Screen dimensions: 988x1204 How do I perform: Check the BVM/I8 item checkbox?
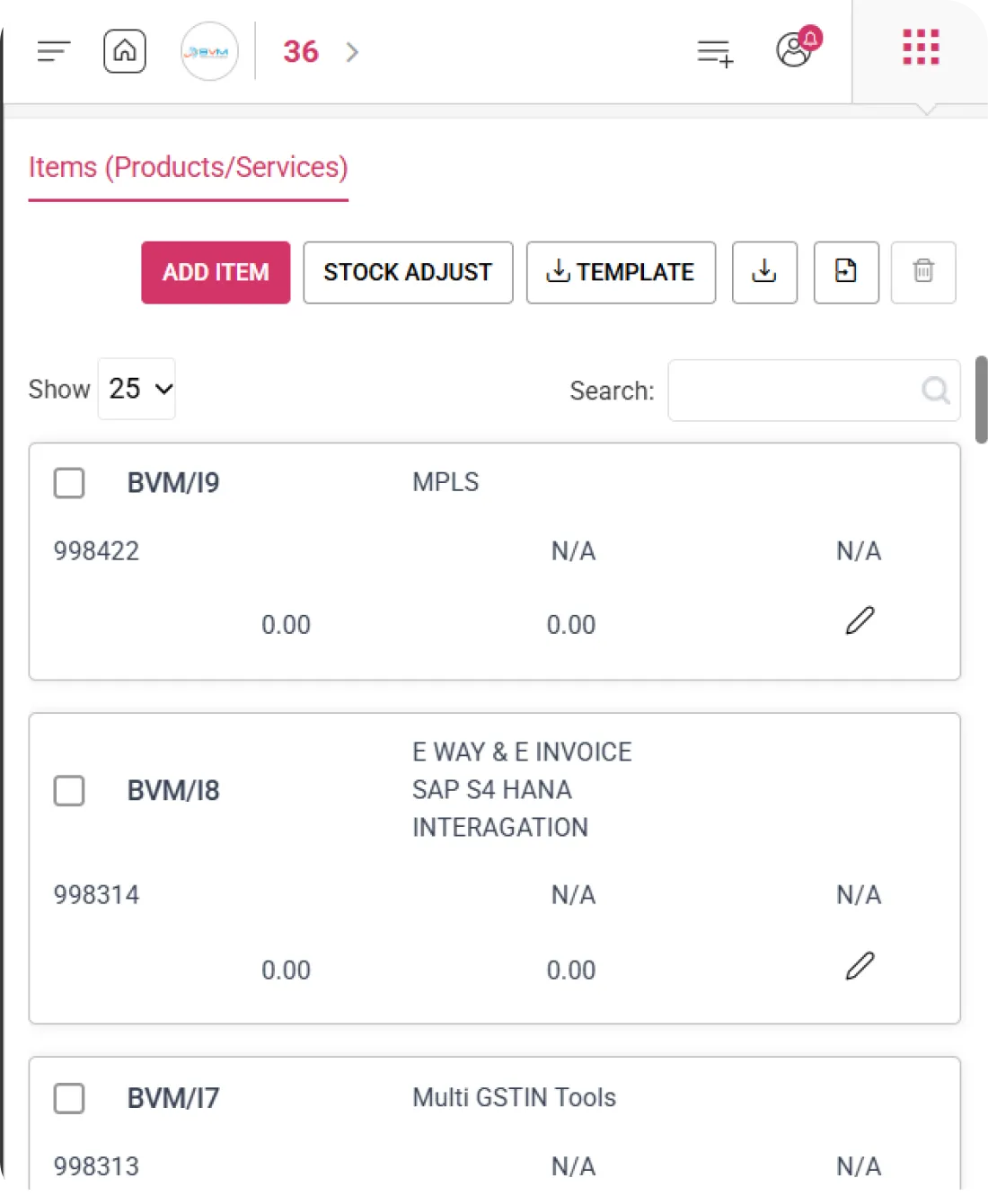[69, 791]
